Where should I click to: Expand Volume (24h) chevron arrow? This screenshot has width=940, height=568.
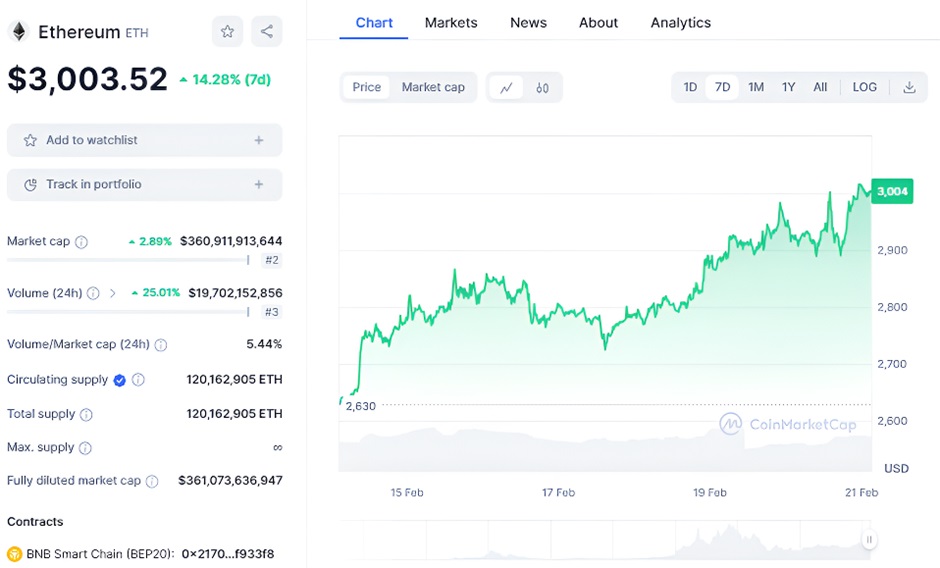pos(112,293)
